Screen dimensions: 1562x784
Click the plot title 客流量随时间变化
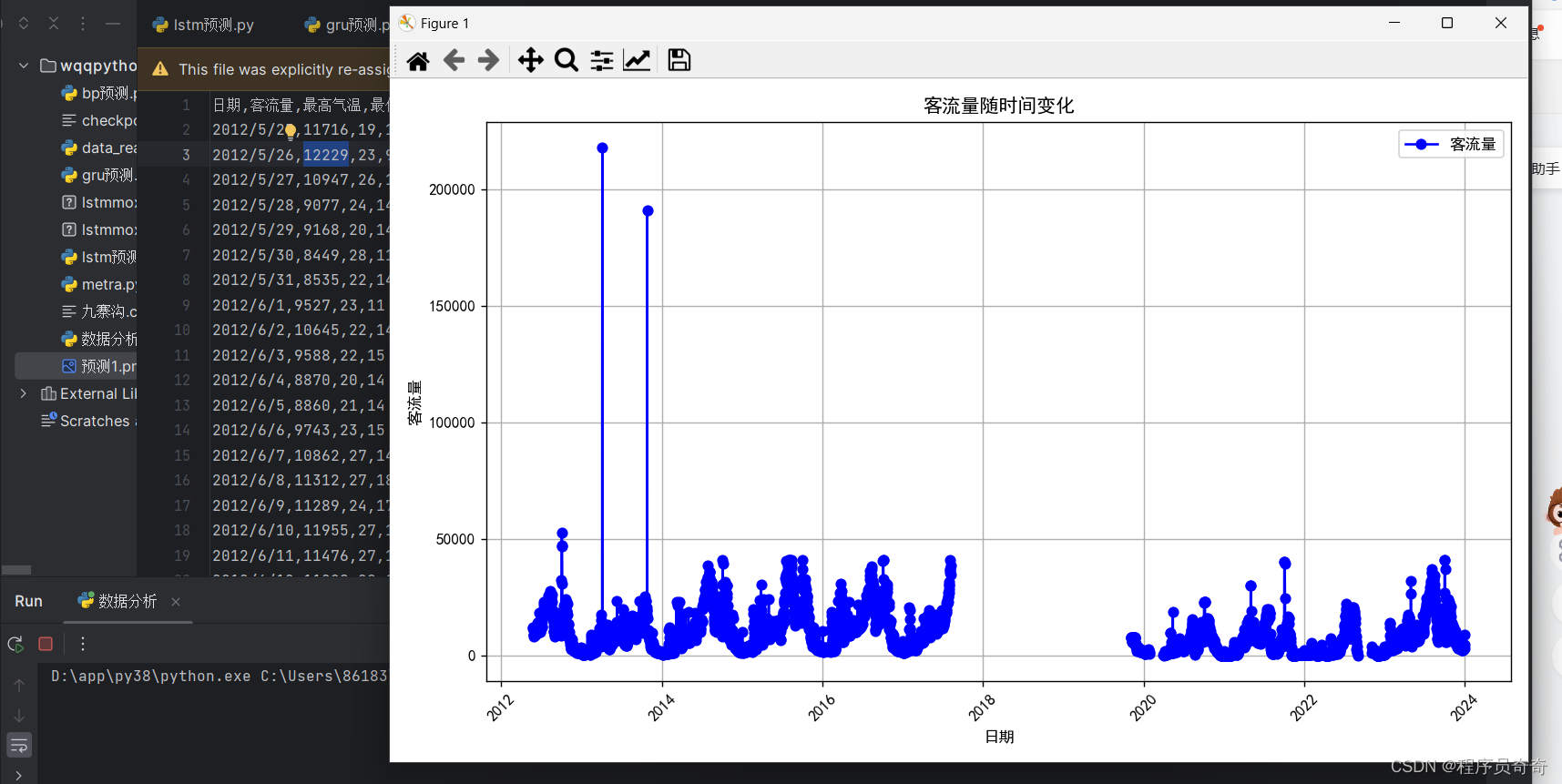(x=999, y=106)
